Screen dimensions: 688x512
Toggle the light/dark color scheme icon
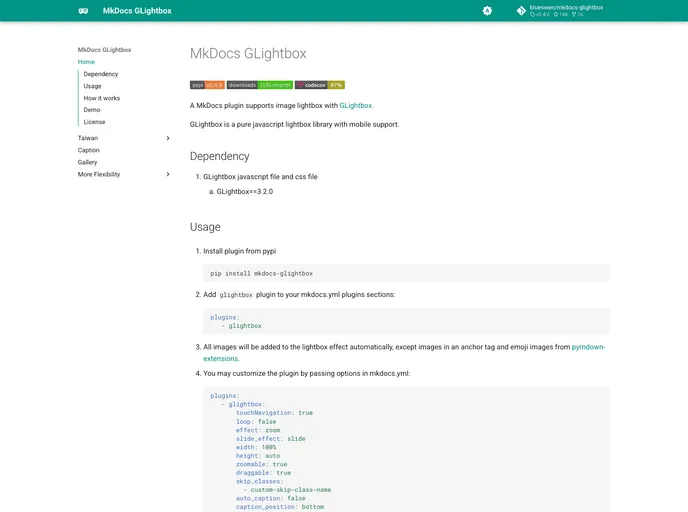click(487, 11)
